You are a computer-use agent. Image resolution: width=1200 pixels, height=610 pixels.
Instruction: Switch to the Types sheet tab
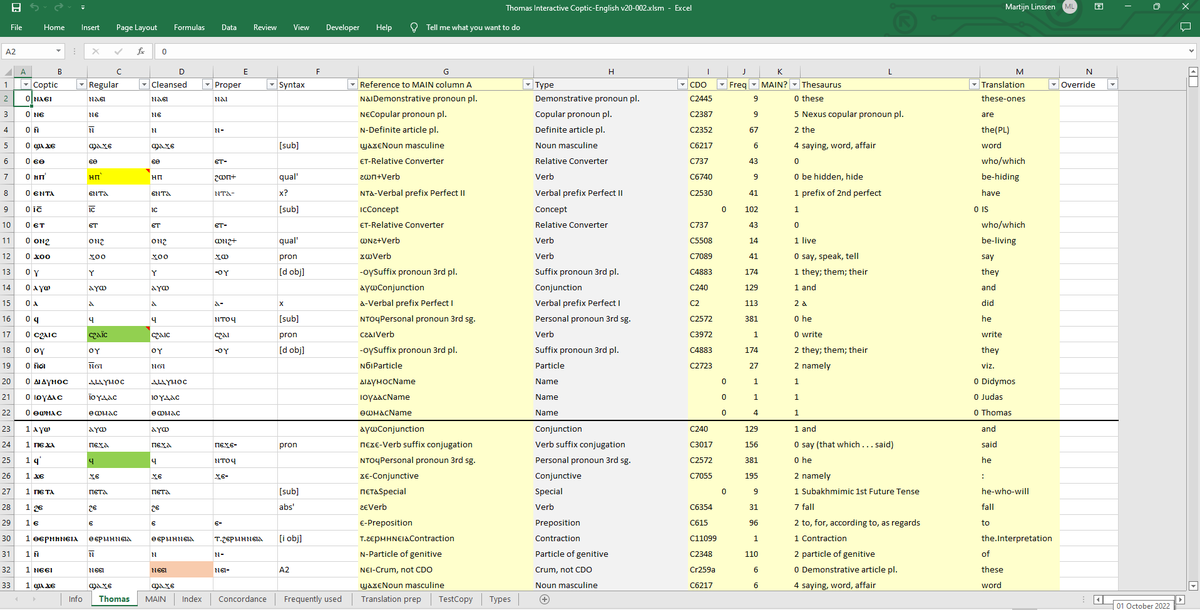point(501,599)
